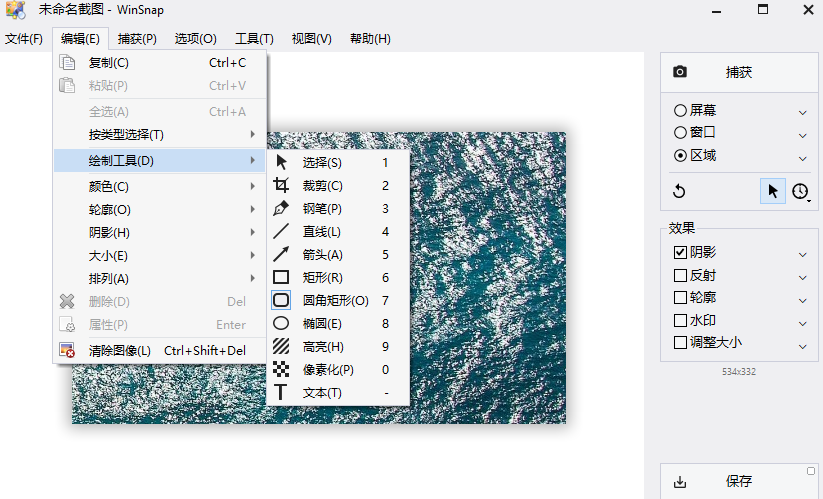
Task: Open the 颜色(C) submenu
Action: click(160, 186)
